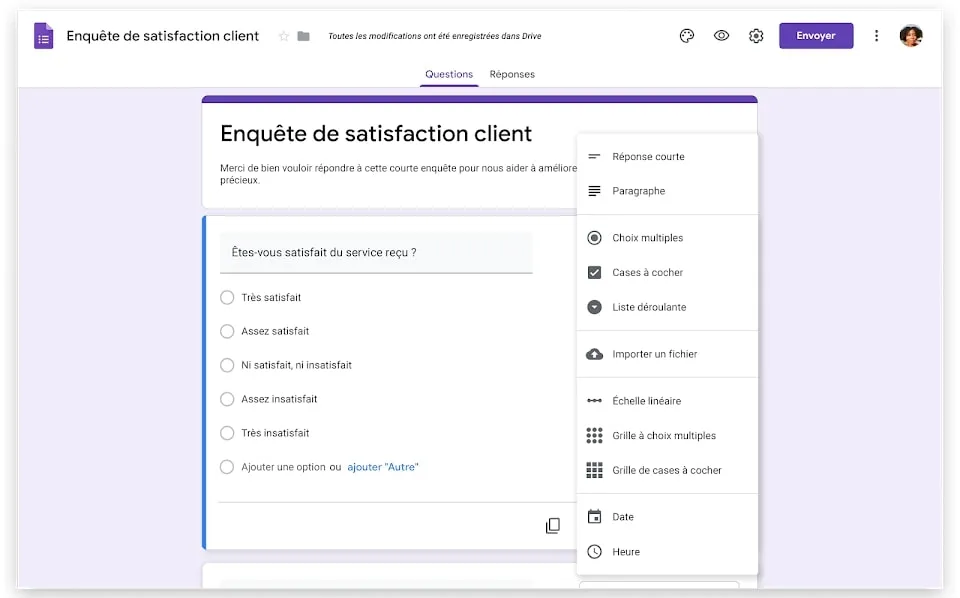Edit the form heading Enquête de satisfaction client
This screenshot has height=598, width=960.
376,133
